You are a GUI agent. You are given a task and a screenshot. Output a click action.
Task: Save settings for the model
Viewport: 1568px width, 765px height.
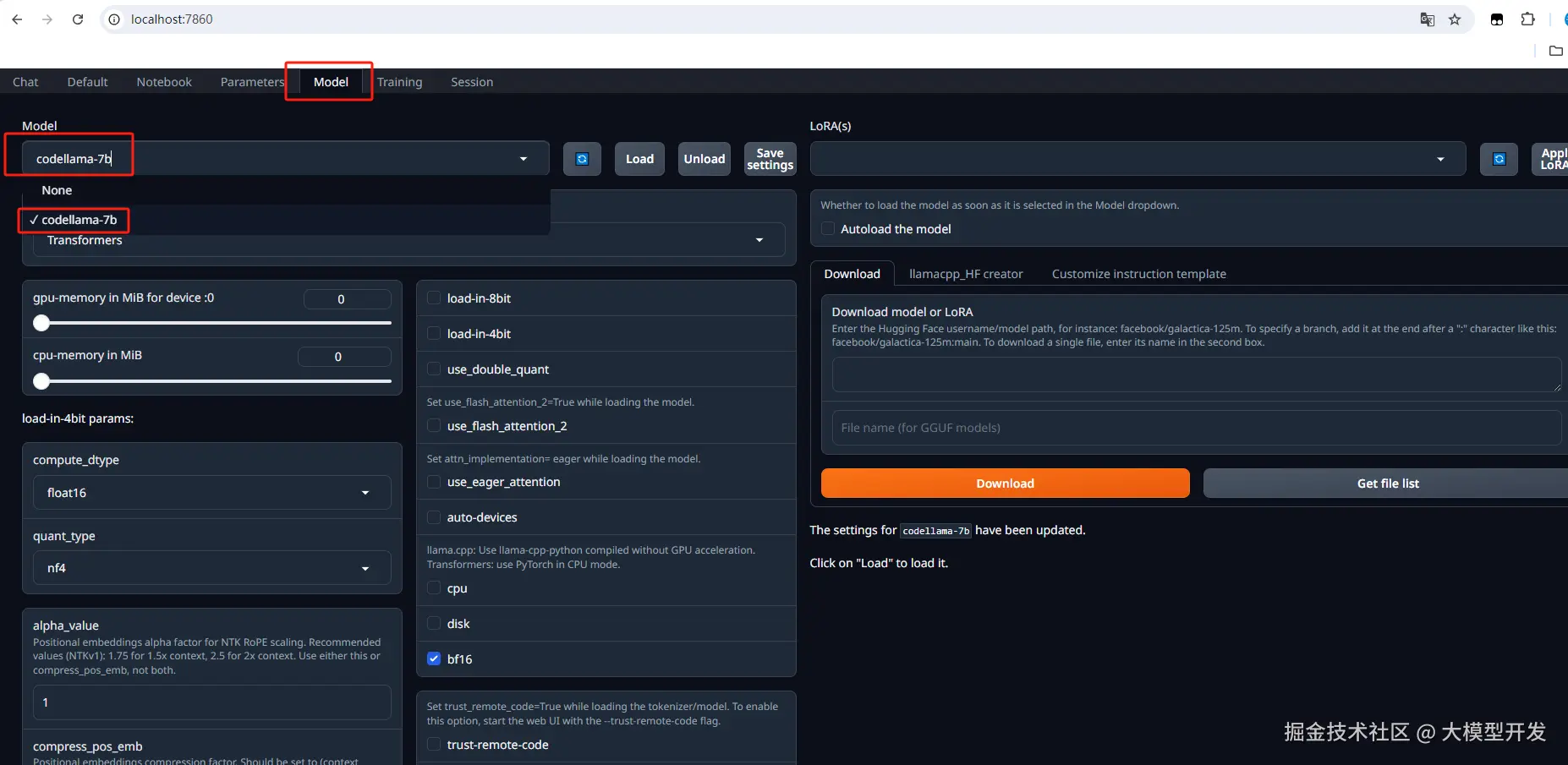770,159
